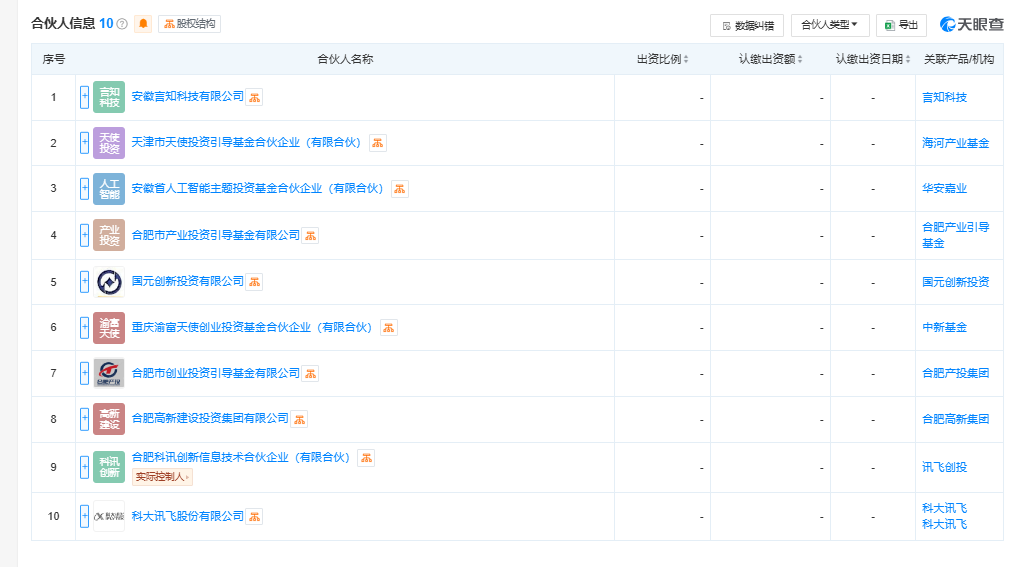Click equity chart icon beside 合肥市创业投资引导基金

311,373
